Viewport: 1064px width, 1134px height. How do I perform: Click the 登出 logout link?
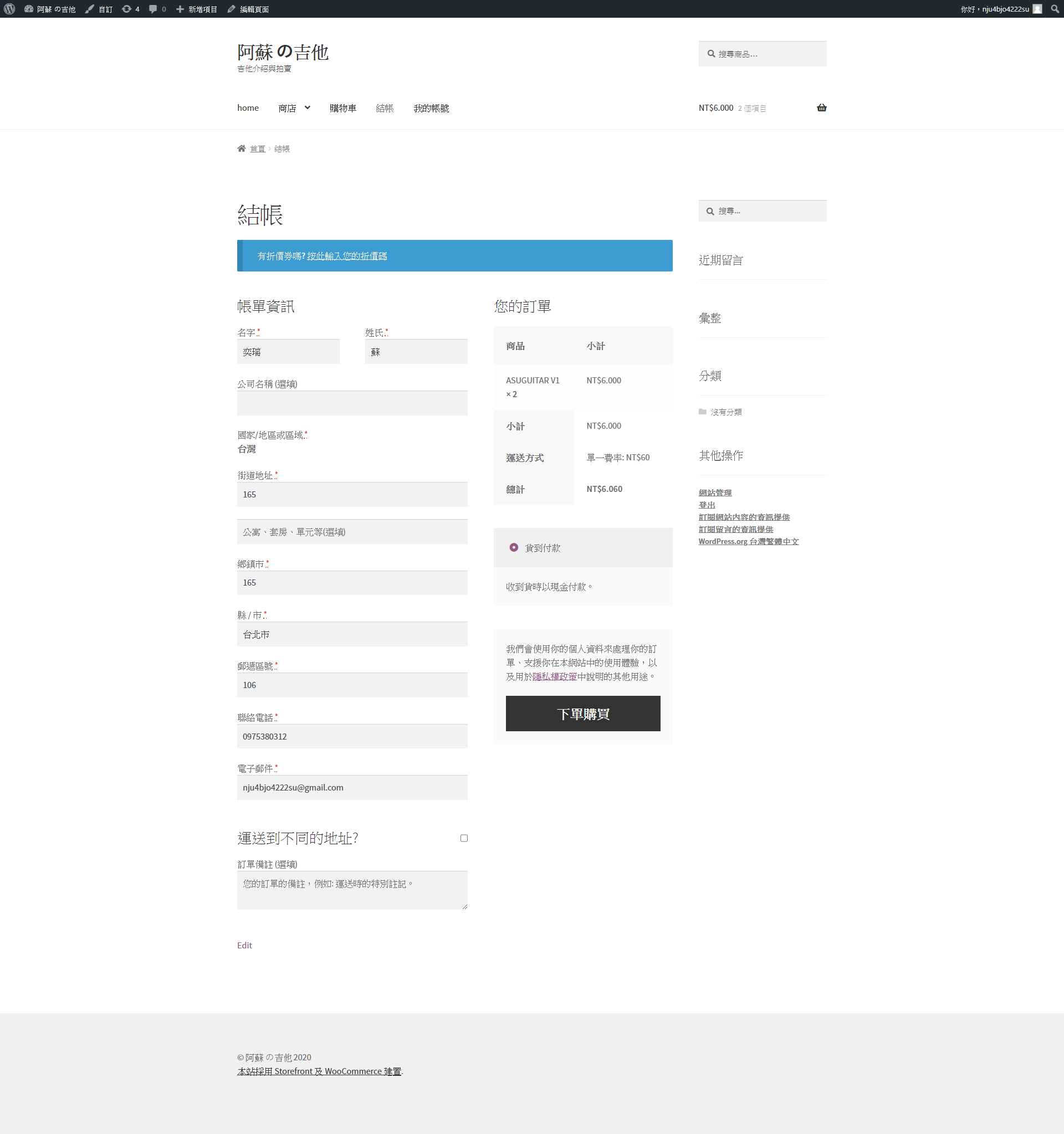(707, 505)
